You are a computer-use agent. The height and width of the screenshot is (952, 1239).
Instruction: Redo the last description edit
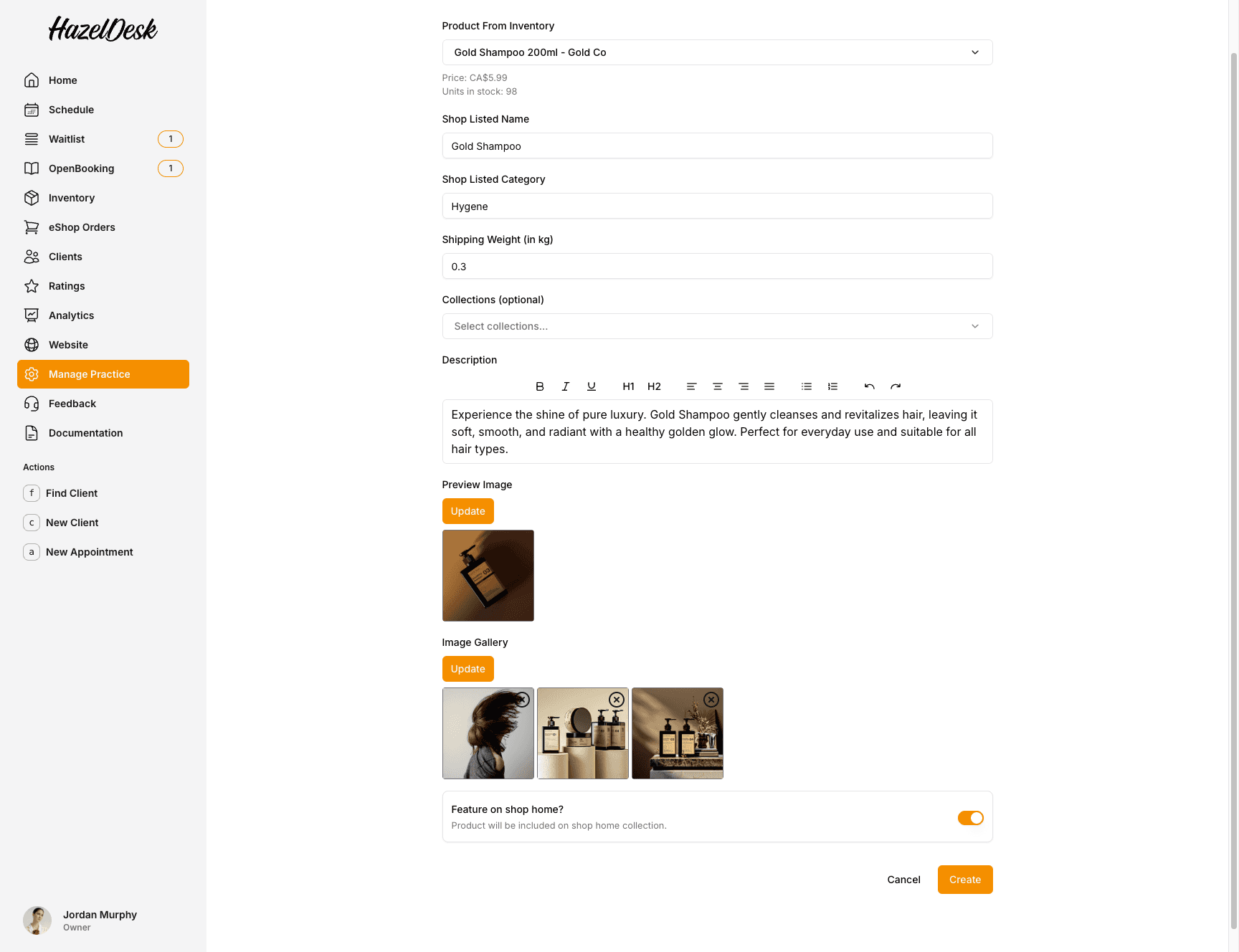click(896, 386)
